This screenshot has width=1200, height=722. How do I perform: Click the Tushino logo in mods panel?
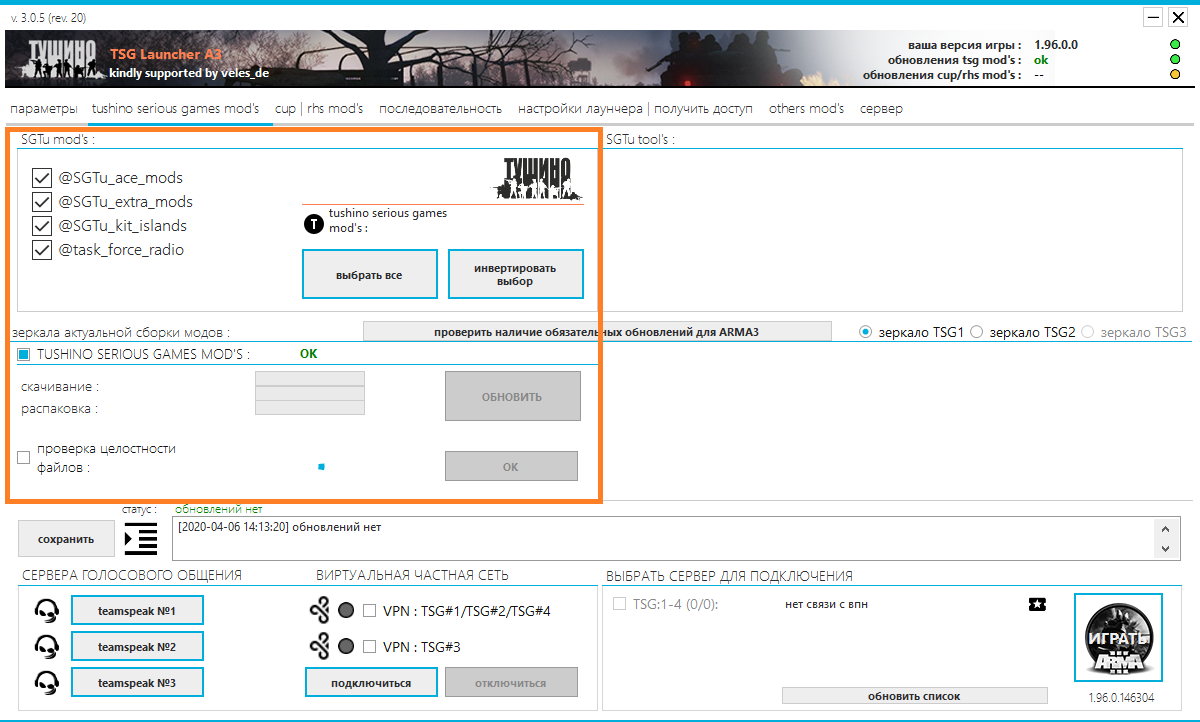click(x=536, y=178)
